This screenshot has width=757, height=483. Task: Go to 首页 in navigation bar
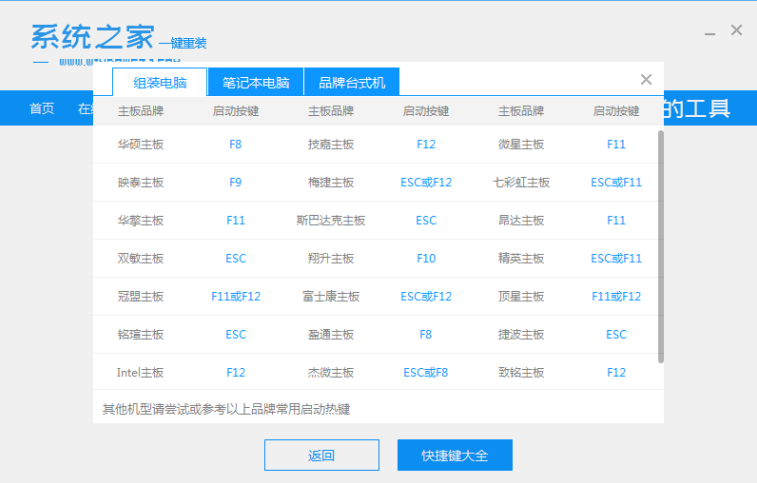pos(42,108)
